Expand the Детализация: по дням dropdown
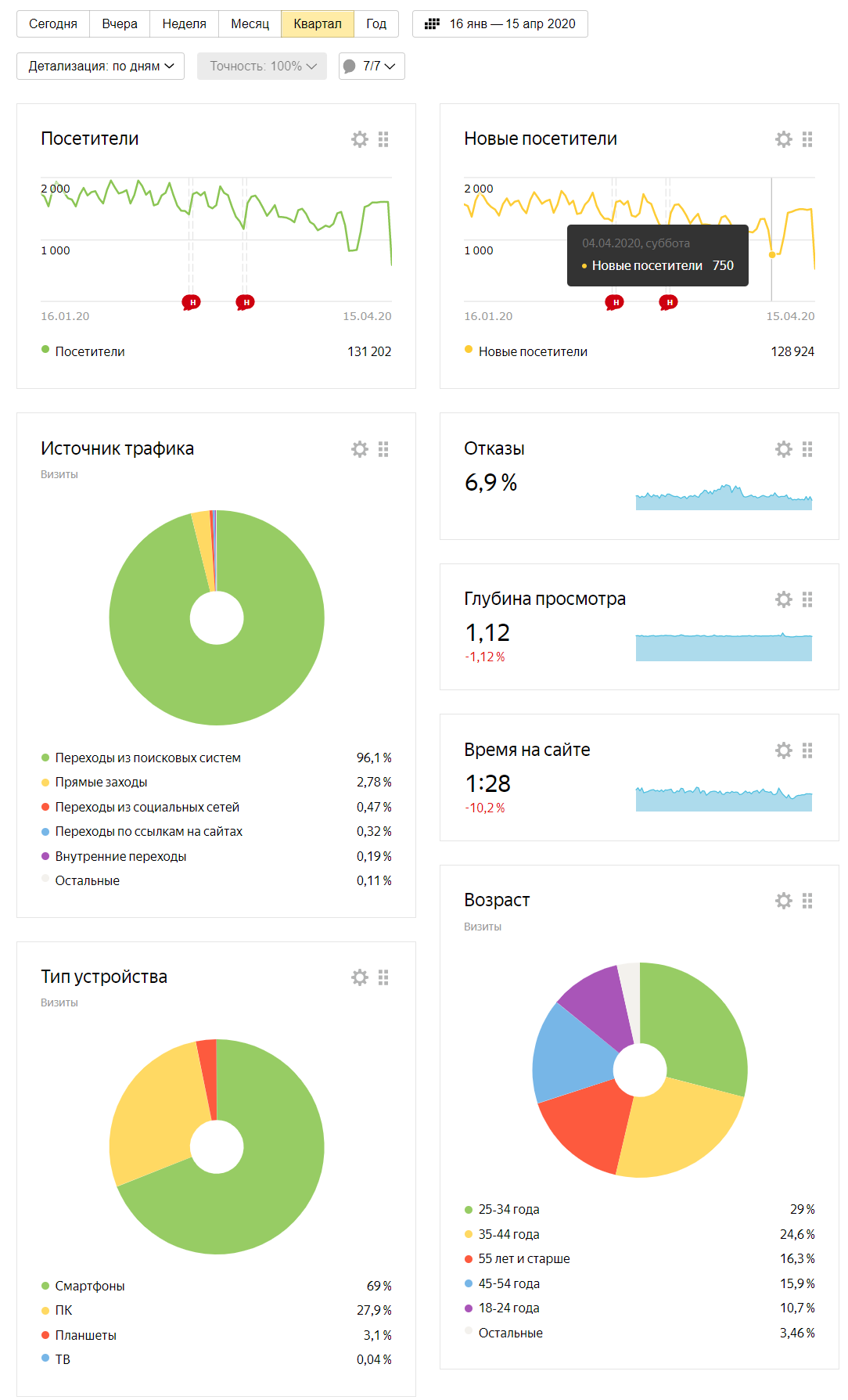The image size is (848, 1400). (100, 67)
